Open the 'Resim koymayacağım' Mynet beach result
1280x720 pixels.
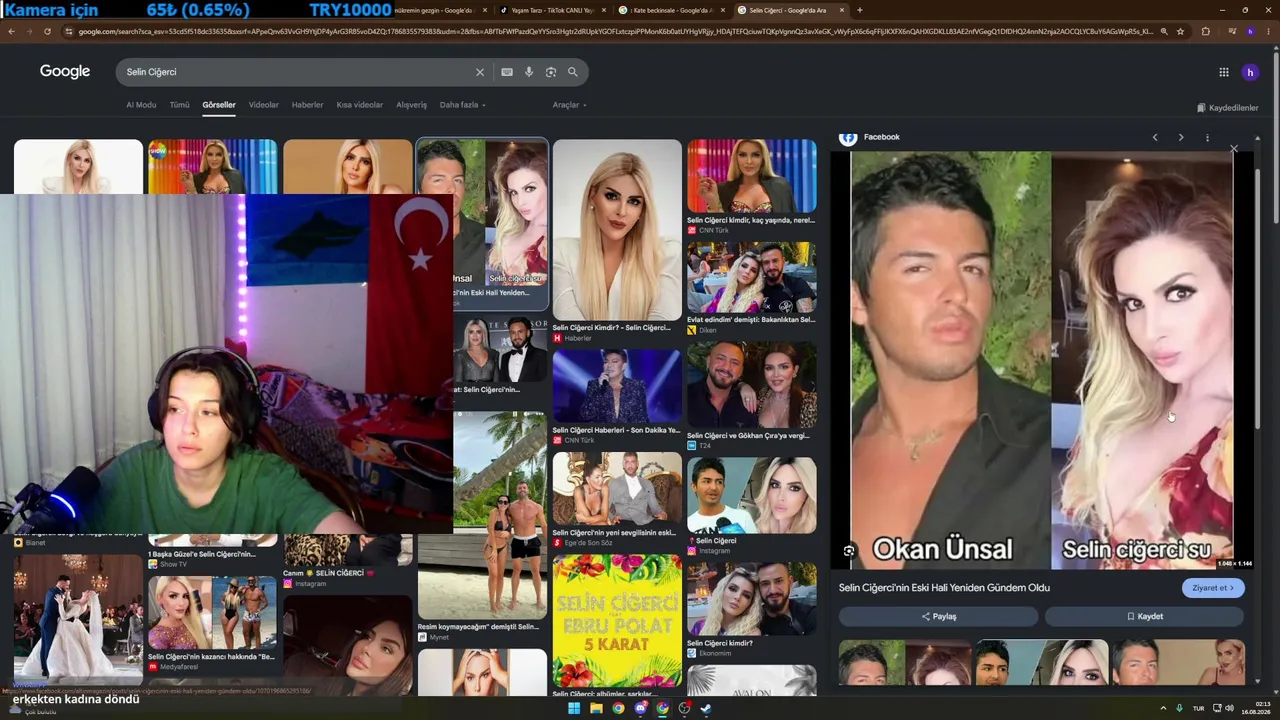482,527
